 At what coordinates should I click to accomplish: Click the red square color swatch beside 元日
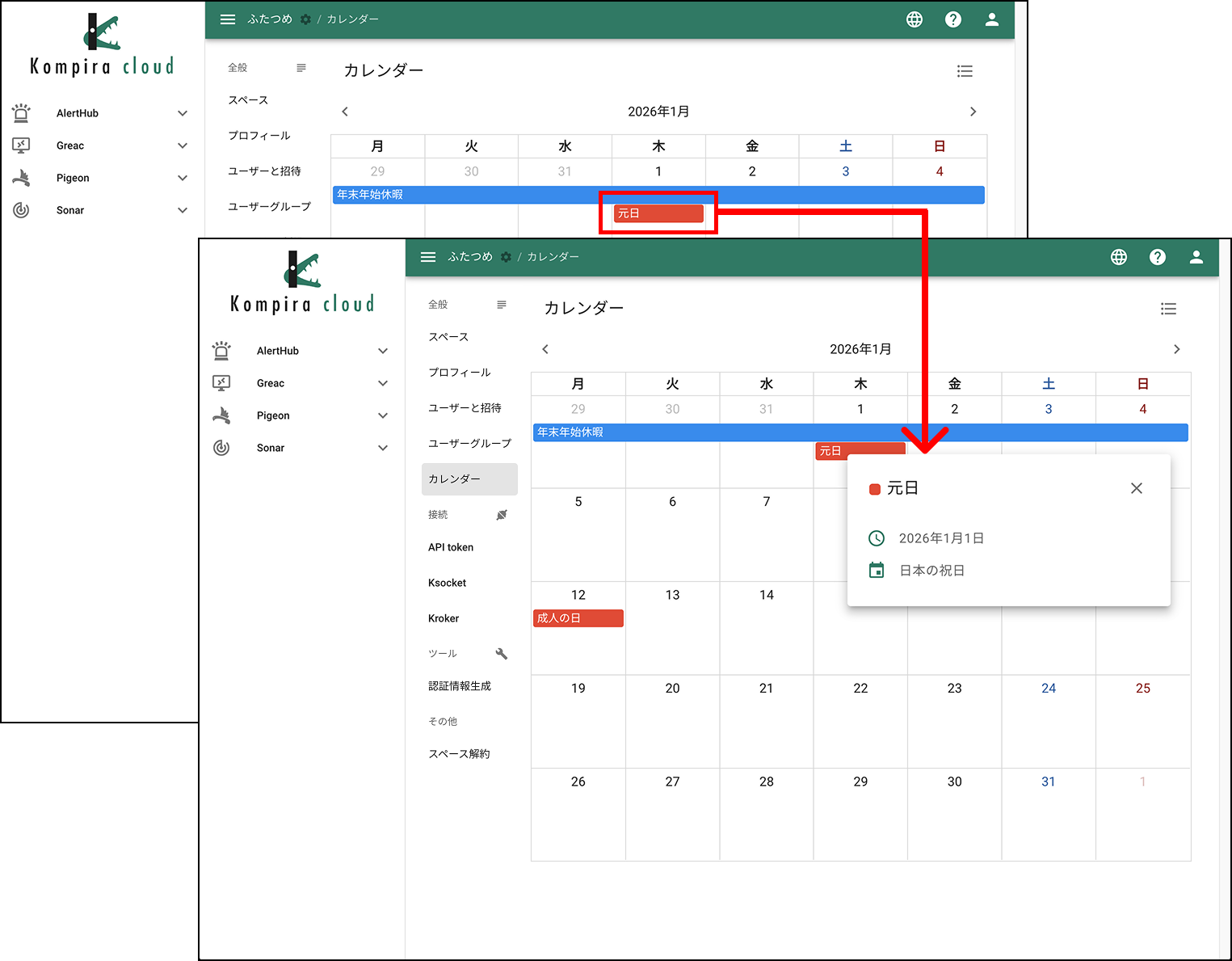(x=875, y=488)
